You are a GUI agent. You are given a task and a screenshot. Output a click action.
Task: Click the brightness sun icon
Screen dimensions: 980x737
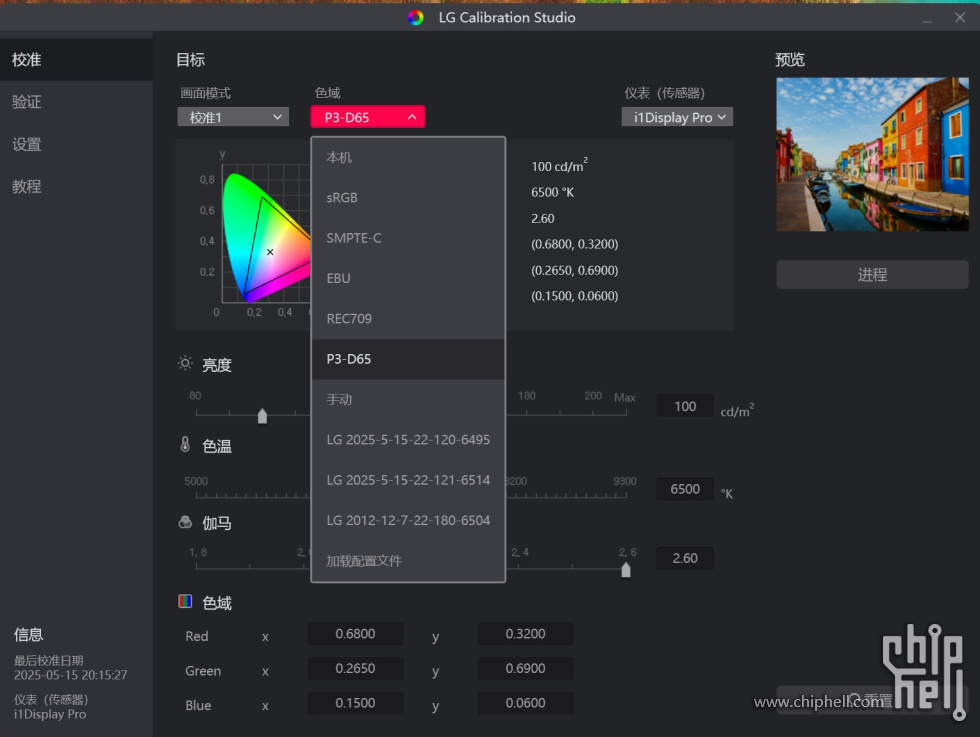(185, 363)
